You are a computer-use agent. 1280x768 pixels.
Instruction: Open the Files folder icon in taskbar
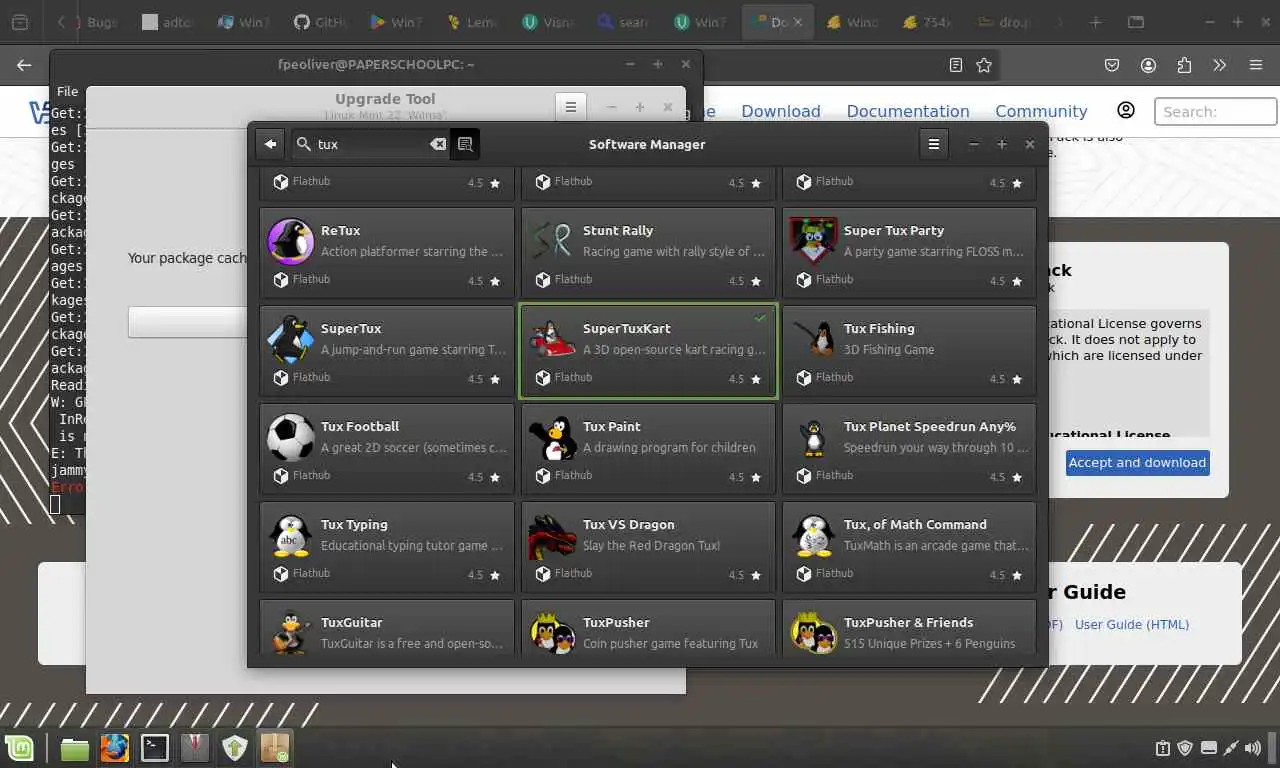pos(75,748)
